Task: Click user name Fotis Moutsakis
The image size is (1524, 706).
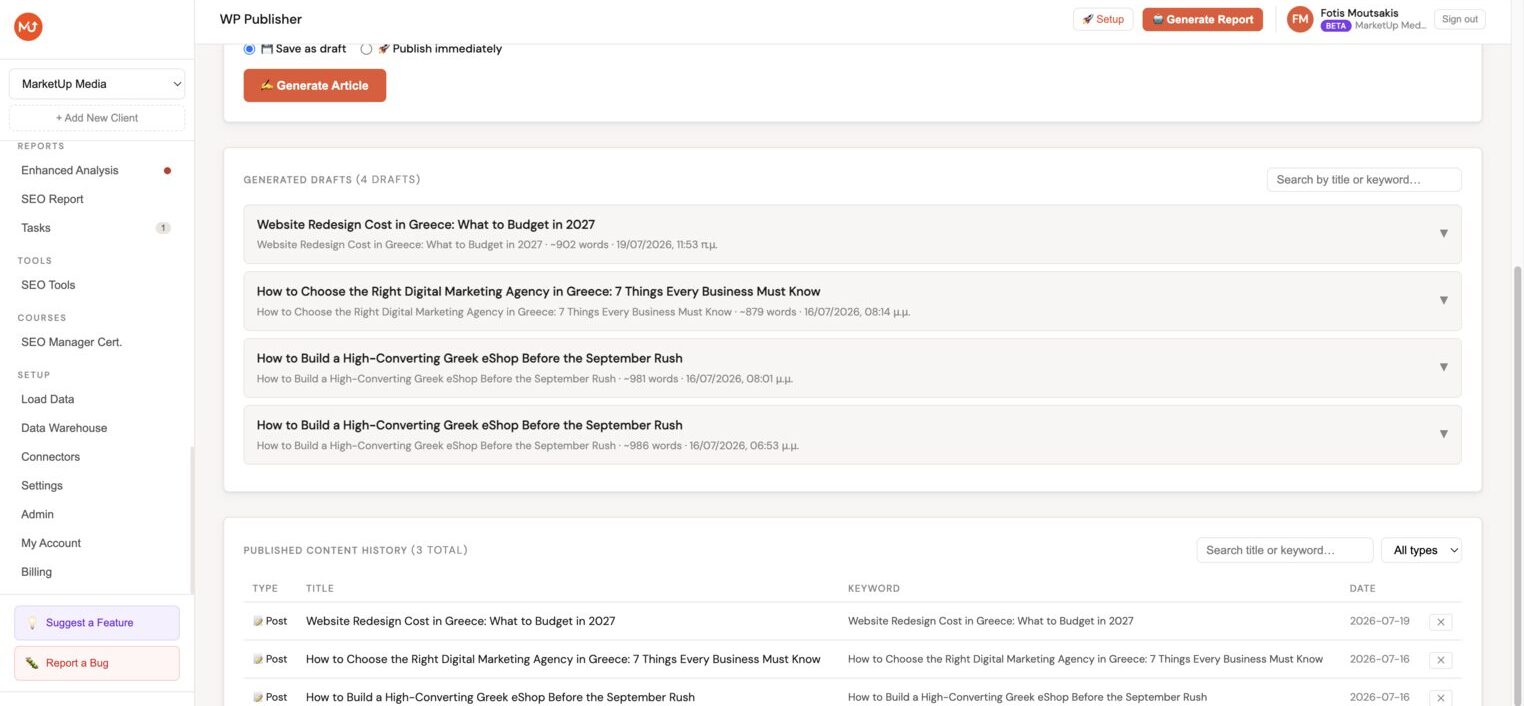Action: point(1359,13)
